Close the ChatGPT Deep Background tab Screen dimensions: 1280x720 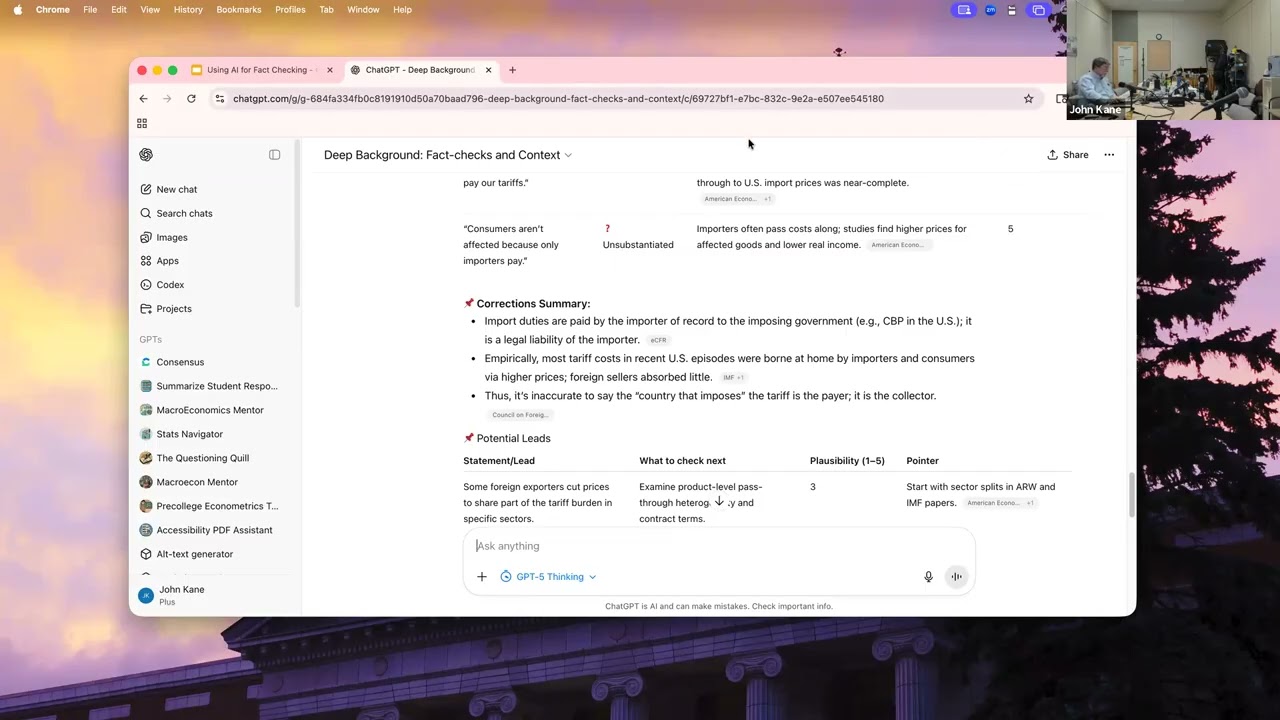pos(489,70)
